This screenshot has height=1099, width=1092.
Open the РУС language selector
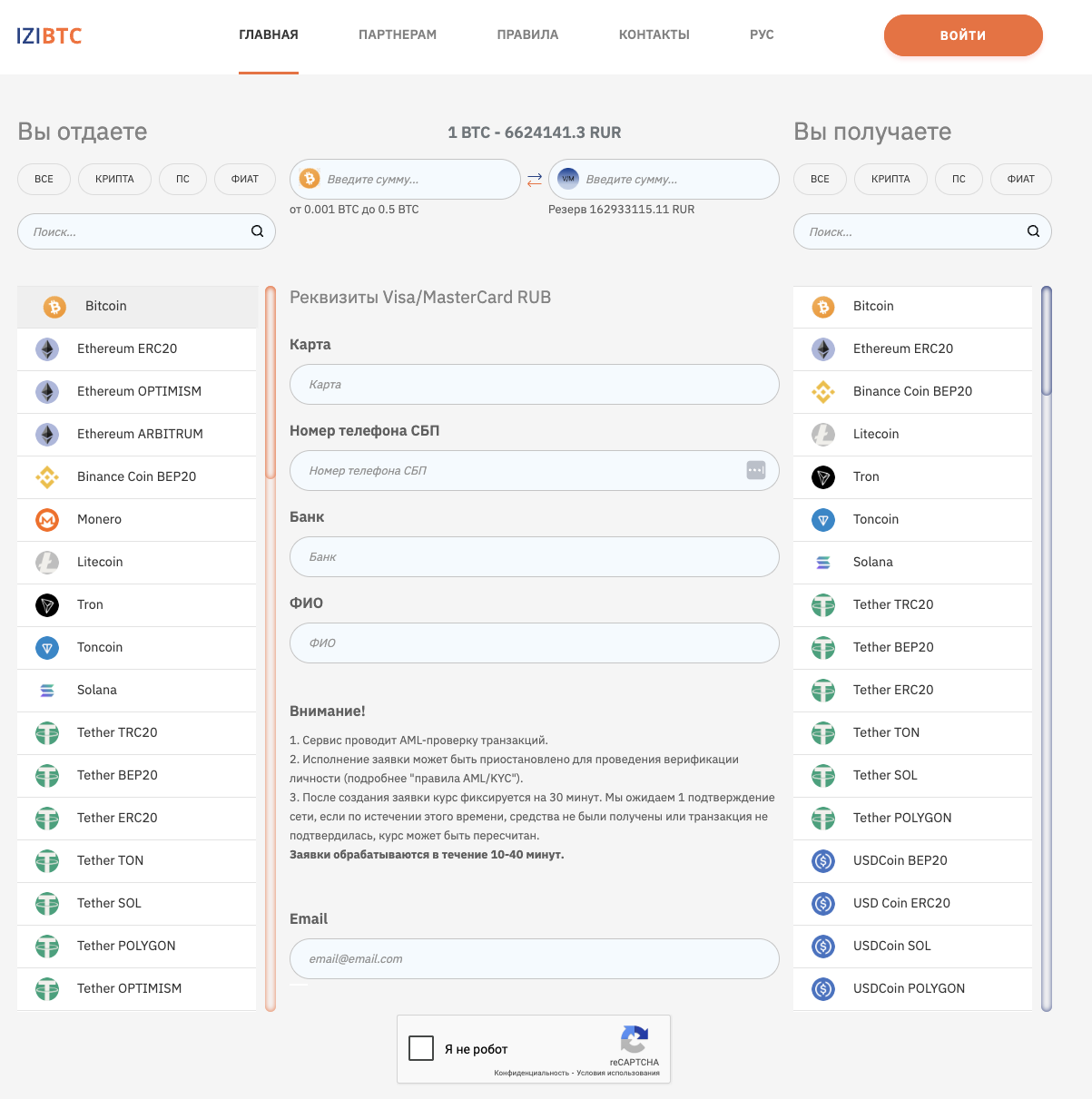tap(762, 34)
